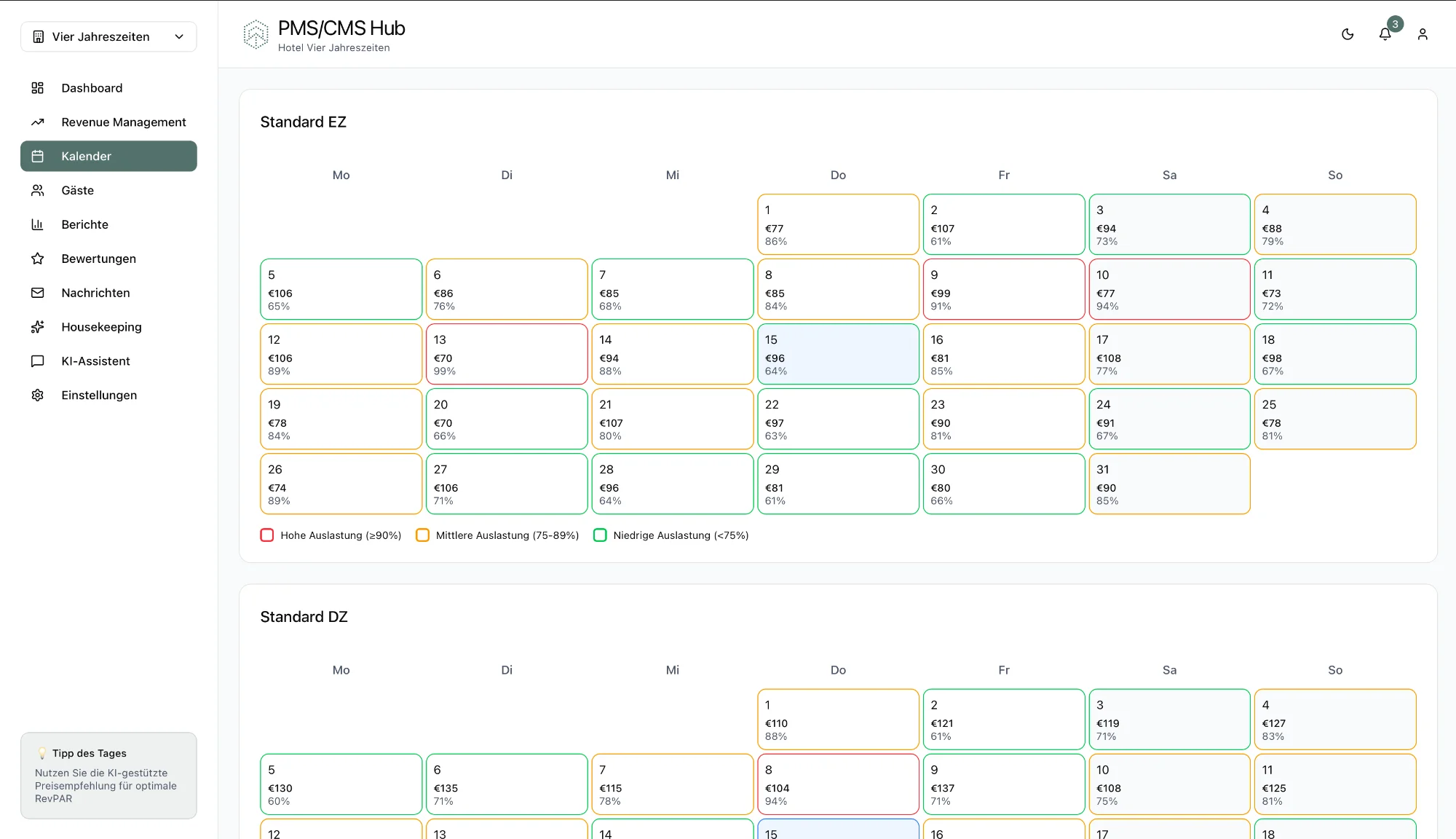
Task: Click Housekeeping sparkle icon
Action: coord(38,327)
